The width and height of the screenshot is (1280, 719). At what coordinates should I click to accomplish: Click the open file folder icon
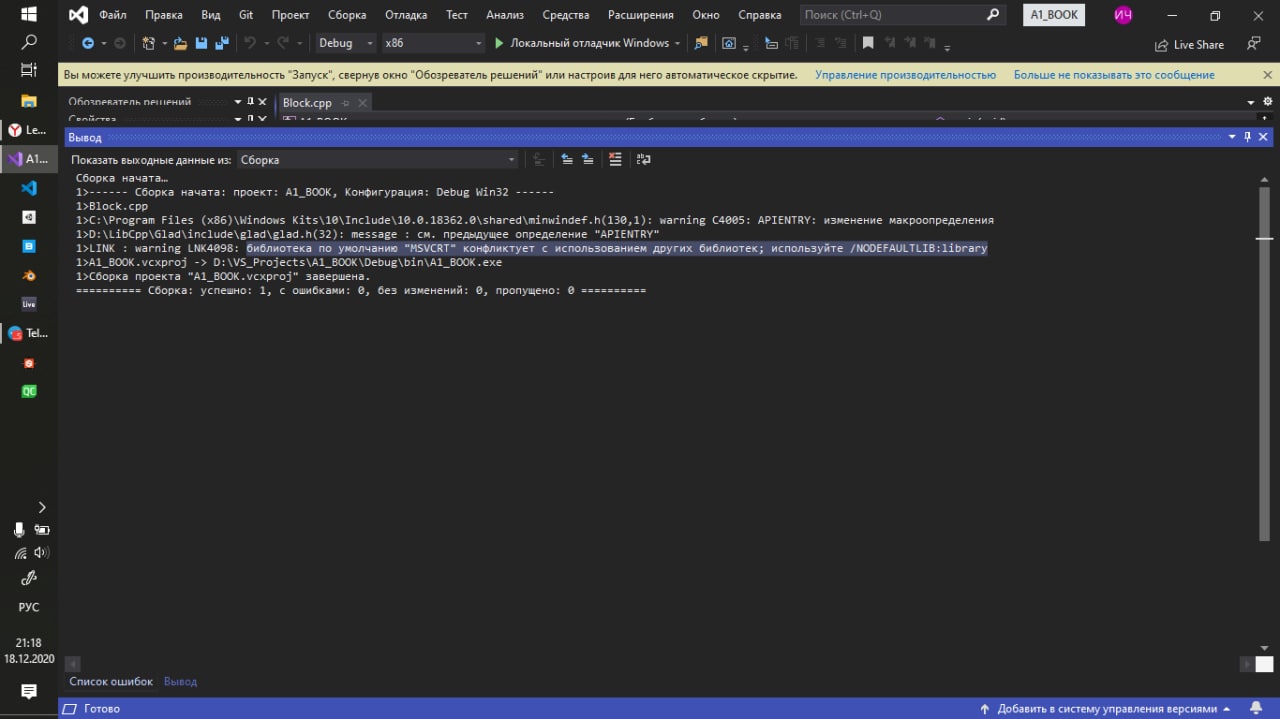pos(180,43)
